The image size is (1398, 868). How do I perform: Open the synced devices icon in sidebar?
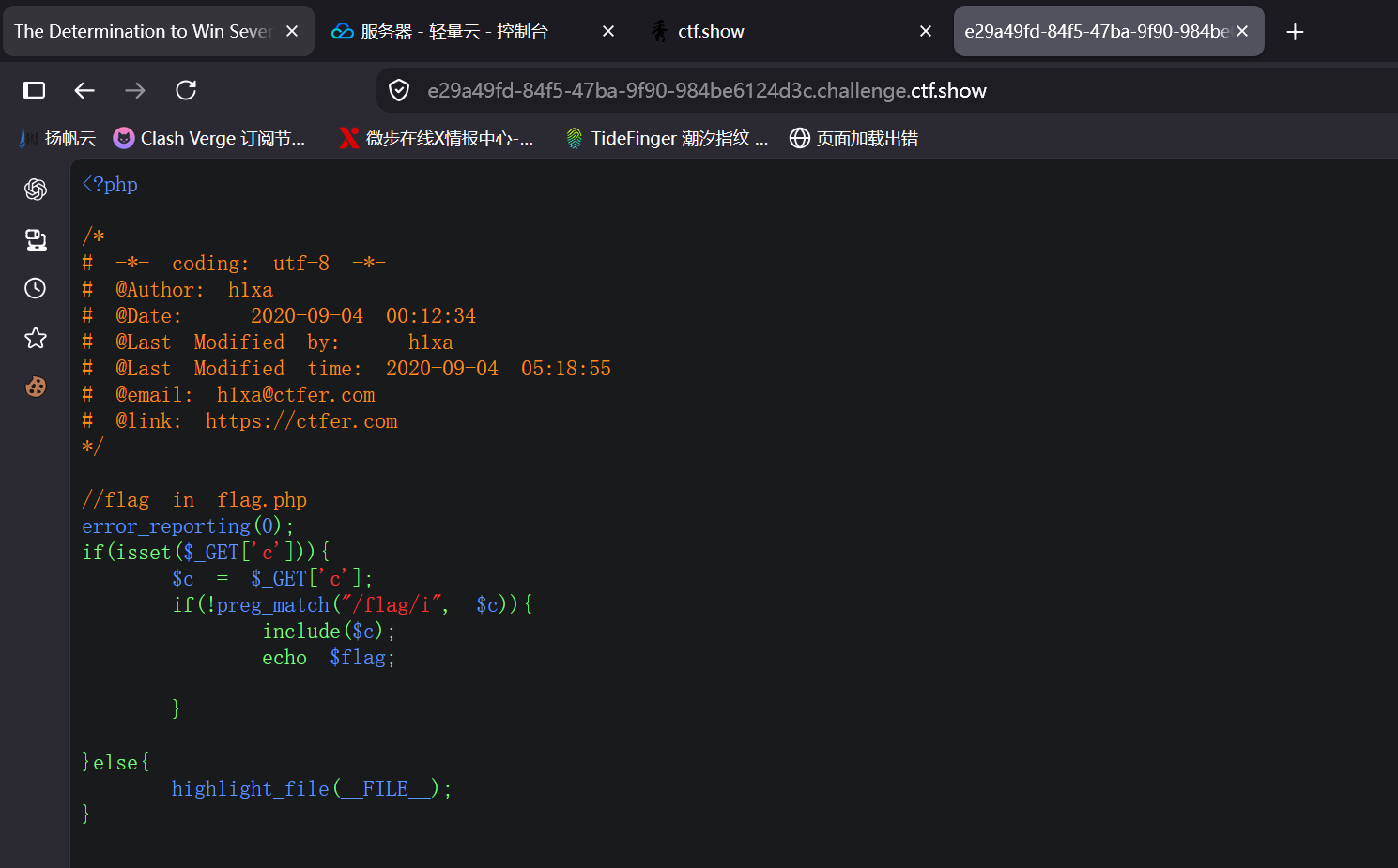(x=36, y=239)
